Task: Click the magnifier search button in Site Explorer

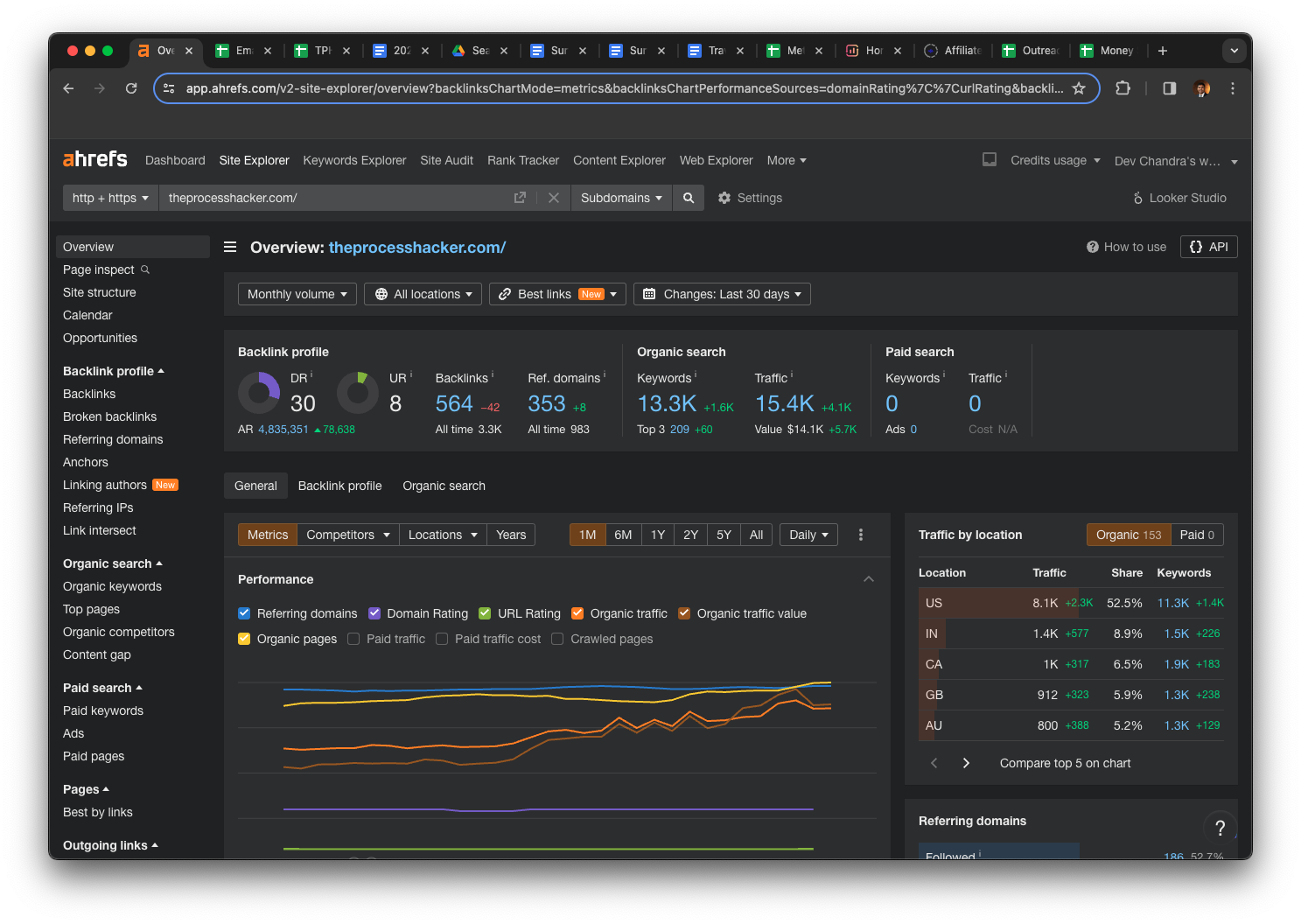Action: (x=689, y=198)
